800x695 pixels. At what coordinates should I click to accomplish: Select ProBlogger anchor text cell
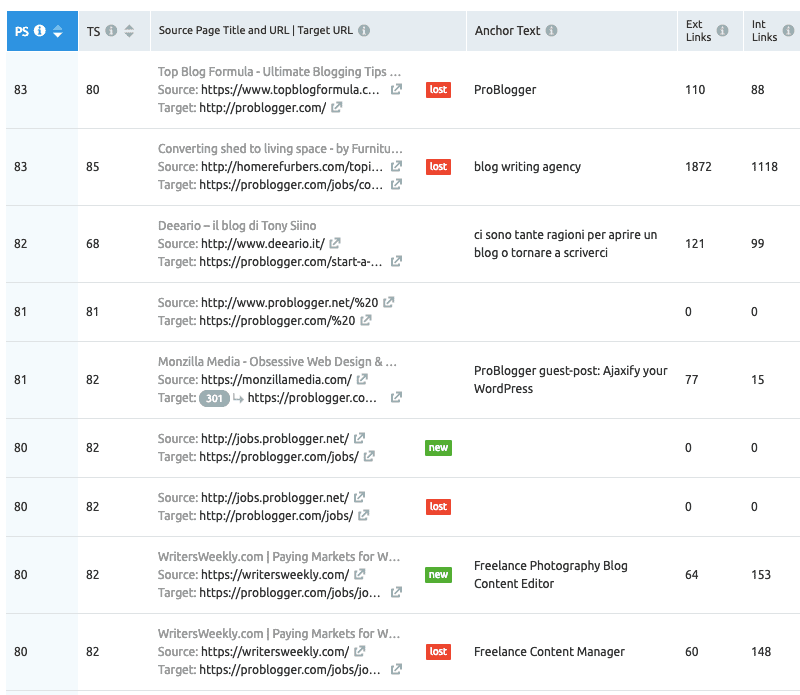[505, 90]
